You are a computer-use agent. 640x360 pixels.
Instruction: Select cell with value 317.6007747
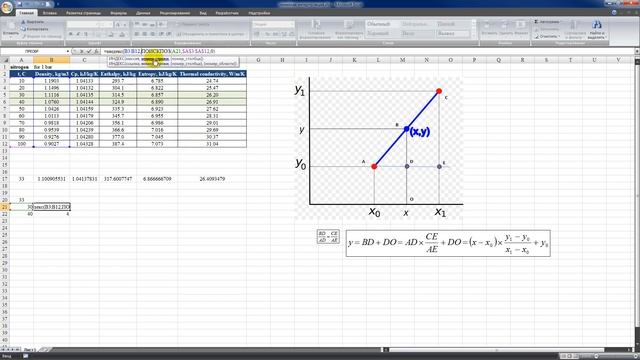pos(118,179)
